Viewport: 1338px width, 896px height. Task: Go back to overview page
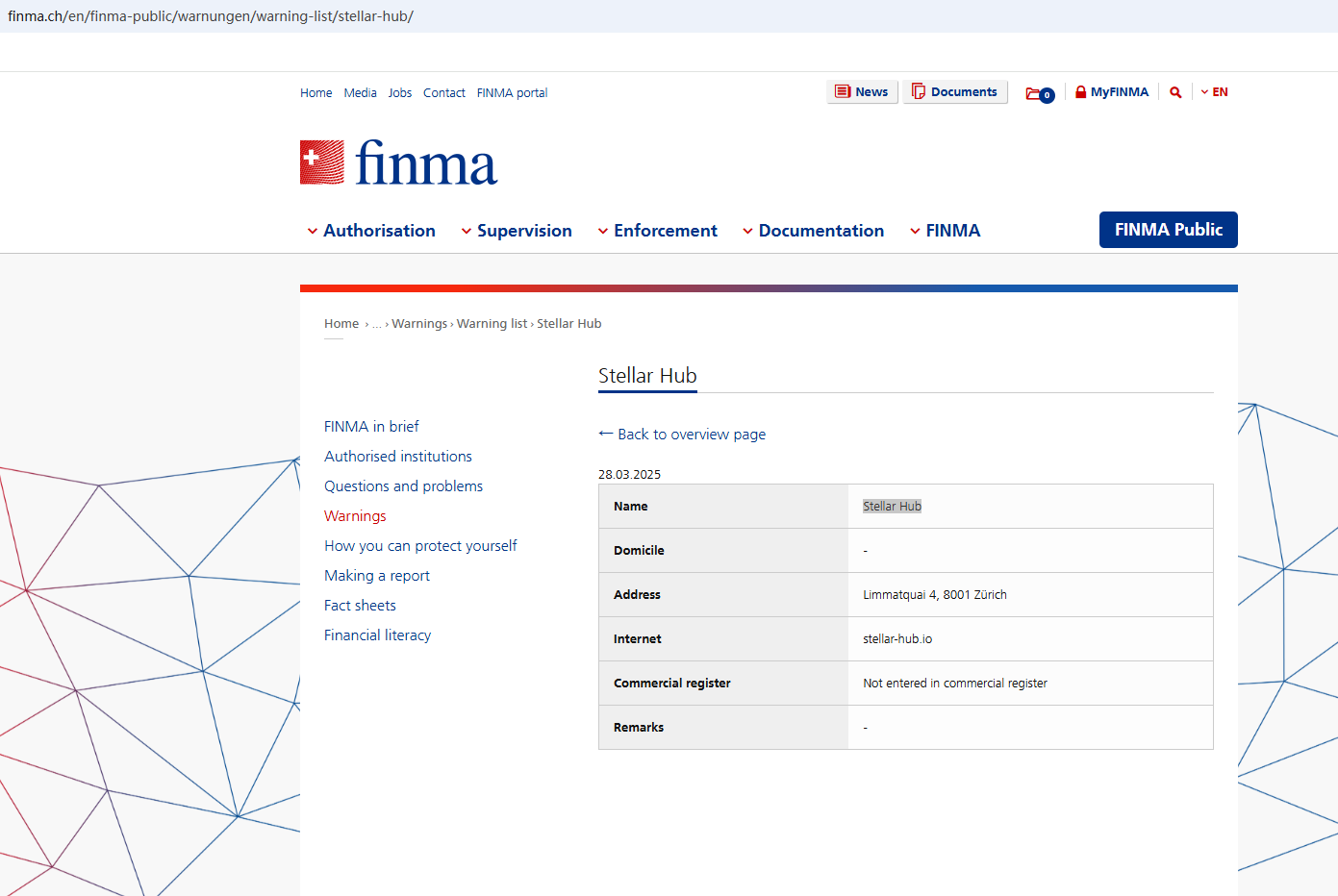pos(682,435)
